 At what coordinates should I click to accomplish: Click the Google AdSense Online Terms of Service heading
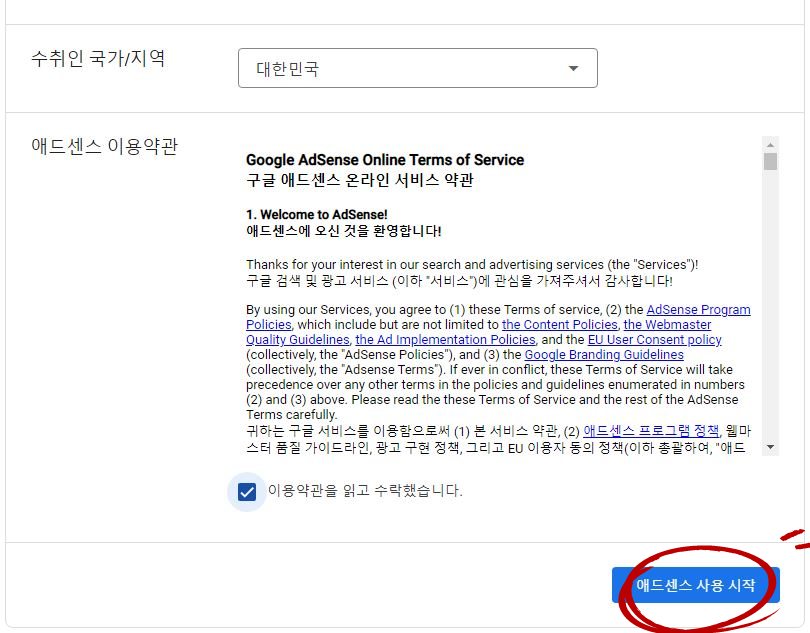point(385,160)
